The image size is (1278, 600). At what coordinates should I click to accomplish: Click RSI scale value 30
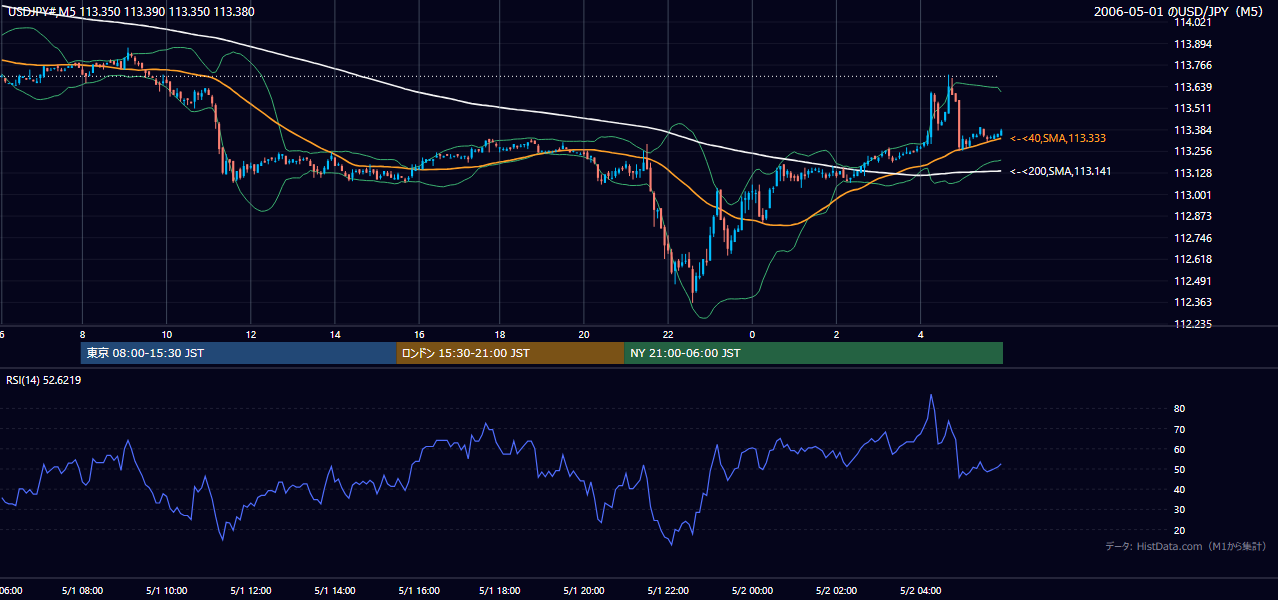(x=1180, y=509)
